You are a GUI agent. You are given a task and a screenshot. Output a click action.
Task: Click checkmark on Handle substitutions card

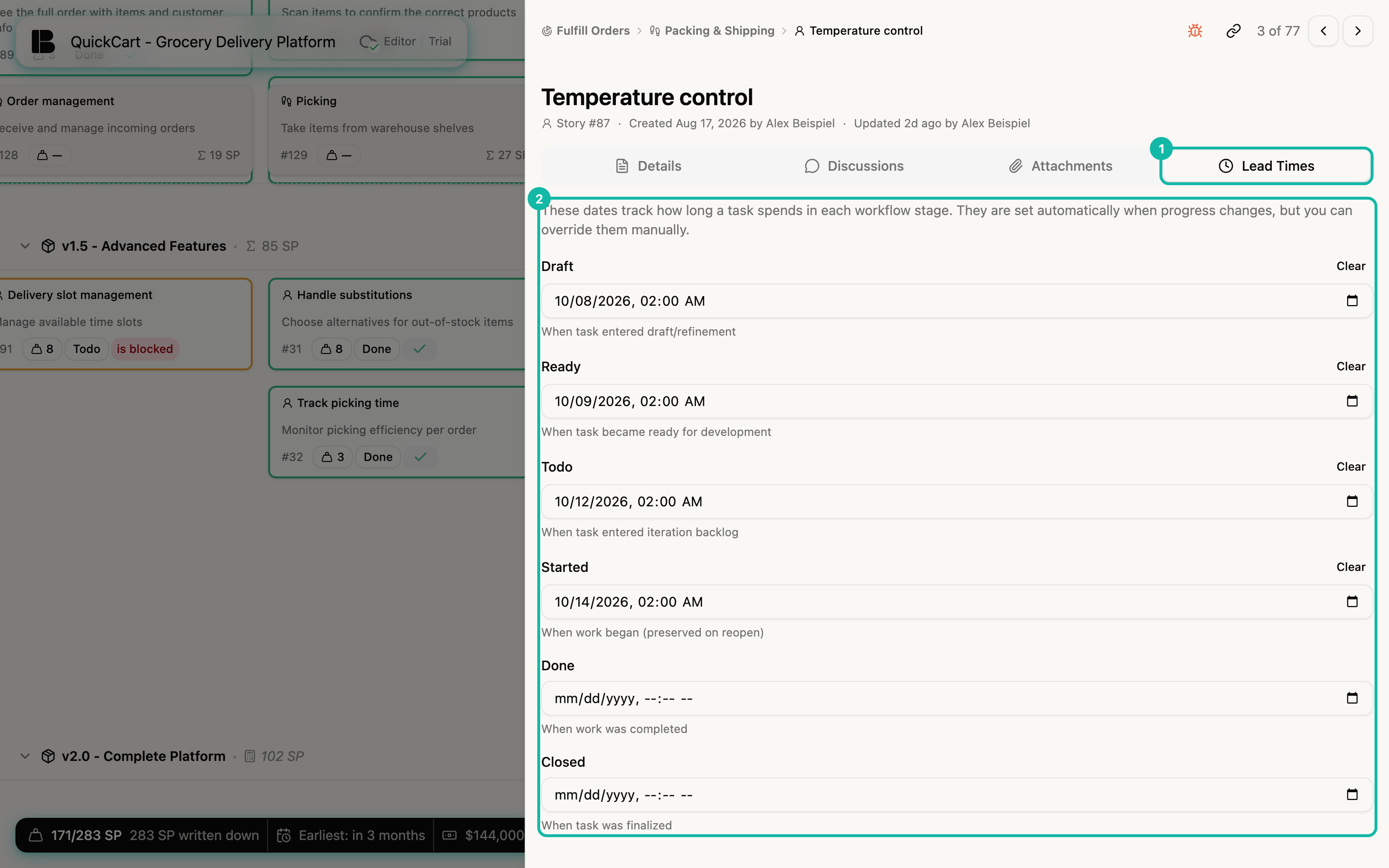point(420,349)
